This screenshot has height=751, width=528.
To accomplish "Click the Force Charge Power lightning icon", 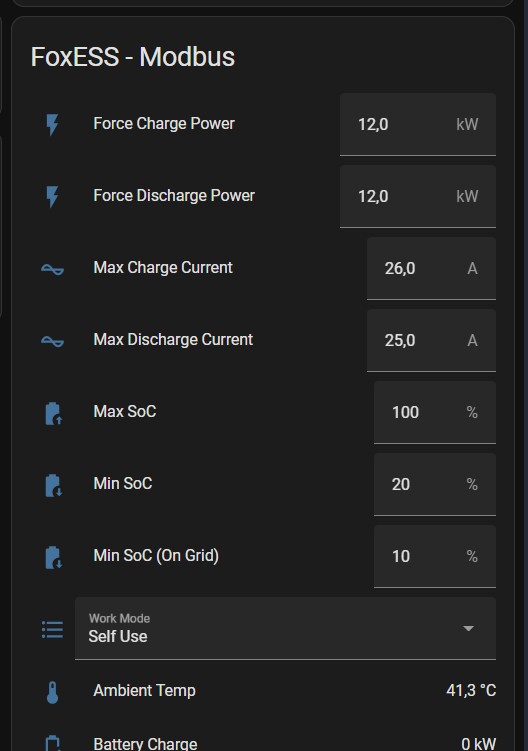I will pyautogui.click(x=52, y=125).
